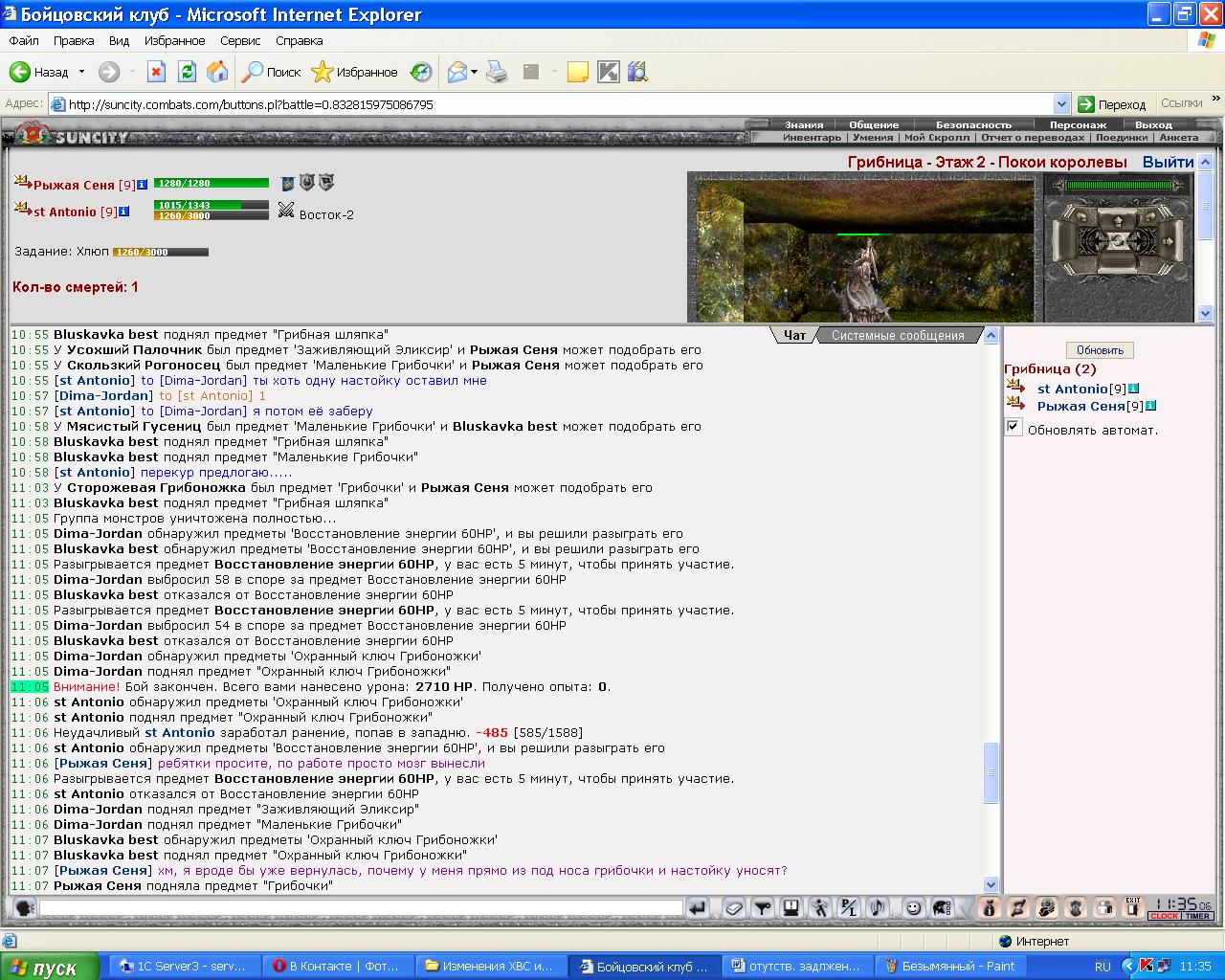Click the P/L icon in chat toolbar
Viewport: 1225px width, 980px height.
pos(848,907)
